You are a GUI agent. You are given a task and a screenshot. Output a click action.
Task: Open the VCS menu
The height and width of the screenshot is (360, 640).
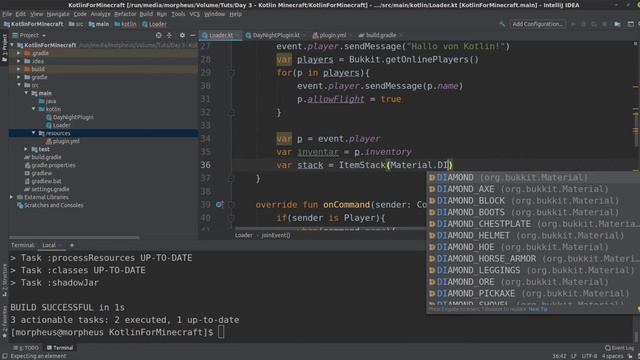(194, 14)
